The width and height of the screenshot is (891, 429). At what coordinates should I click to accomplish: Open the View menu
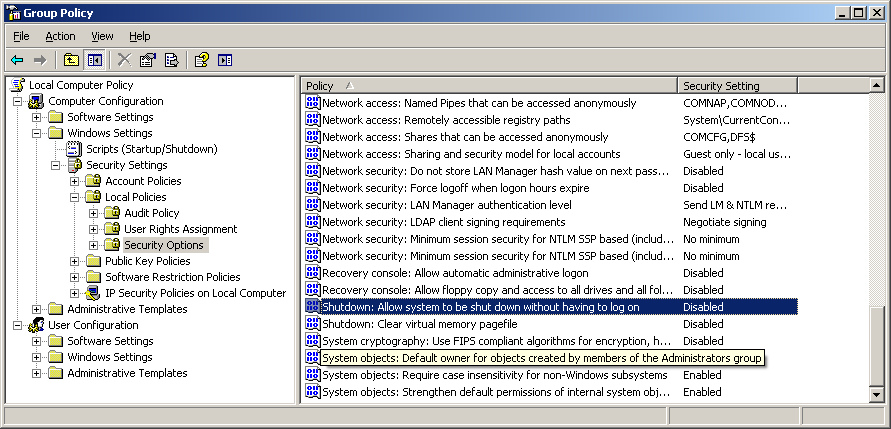click(102, 36)
